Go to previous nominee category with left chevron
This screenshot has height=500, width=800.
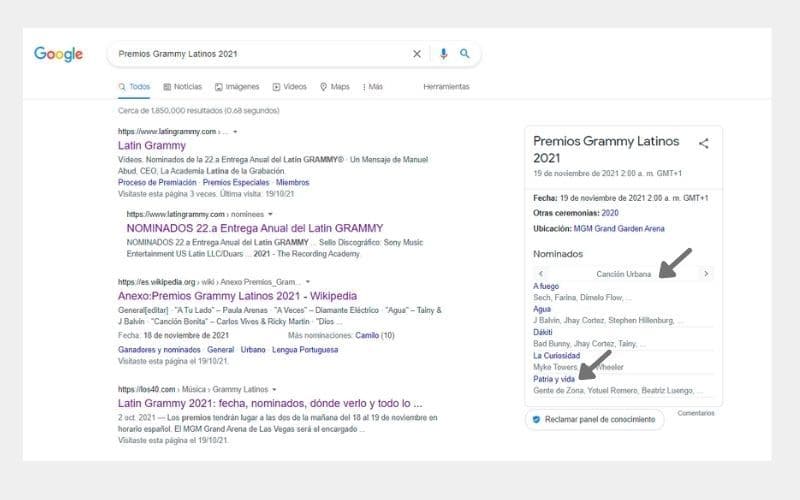tap(541, 273)
